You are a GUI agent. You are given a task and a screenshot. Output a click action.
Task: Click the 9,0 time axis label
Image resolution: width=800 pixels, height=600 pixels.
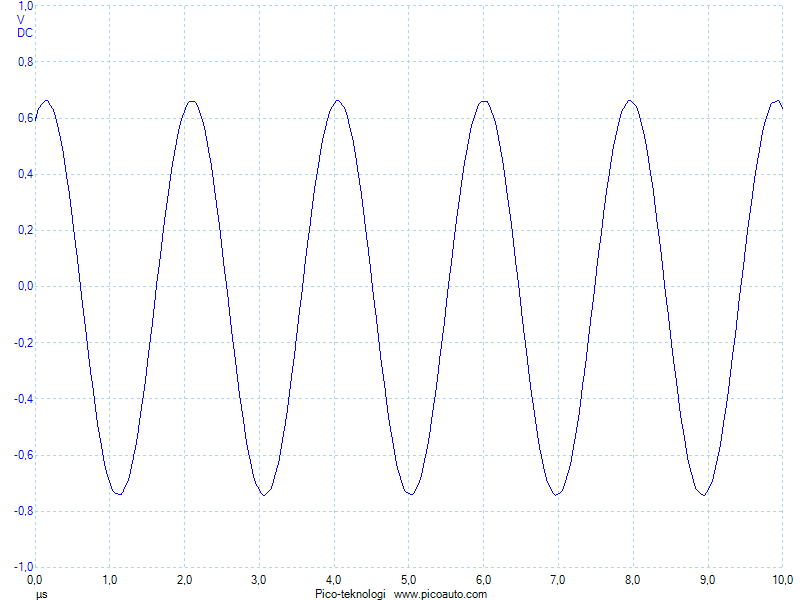pyautogui.click(x=707, y=580)
